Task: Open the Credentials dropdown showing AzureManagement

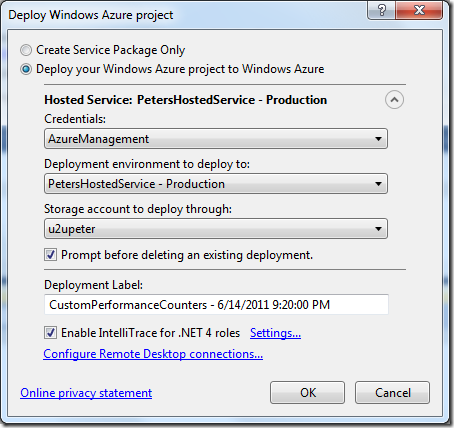Action: click(x=216, y=139)
